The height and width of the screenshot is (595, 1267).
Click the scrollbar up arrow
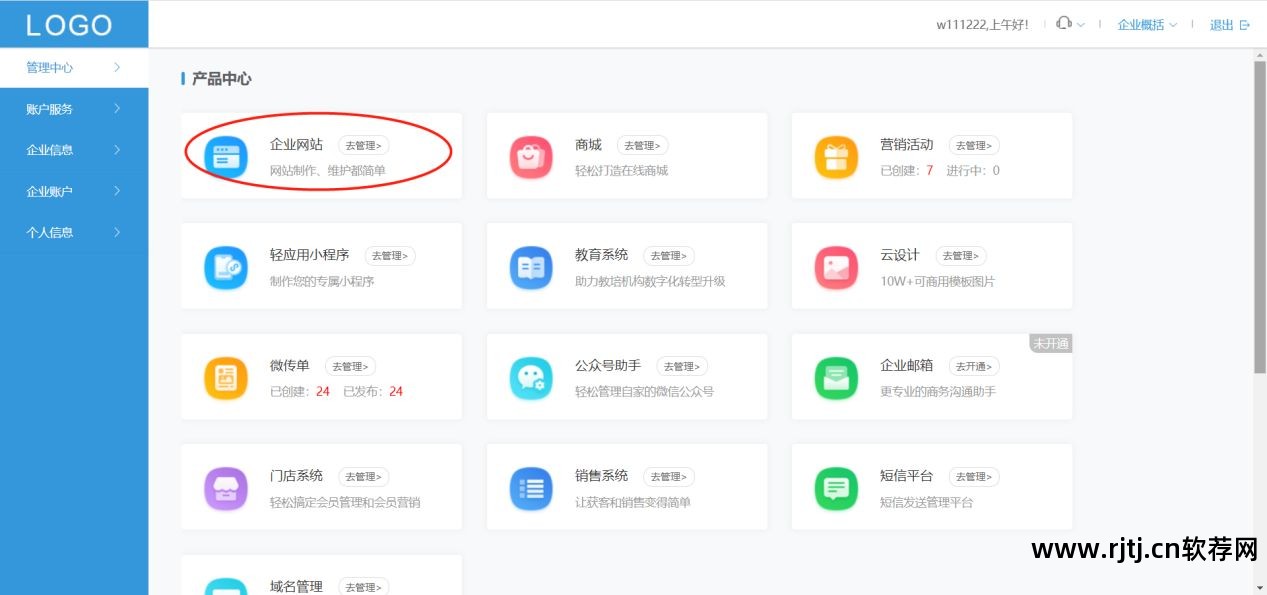pyautogui.click(x=1260, y=54)
